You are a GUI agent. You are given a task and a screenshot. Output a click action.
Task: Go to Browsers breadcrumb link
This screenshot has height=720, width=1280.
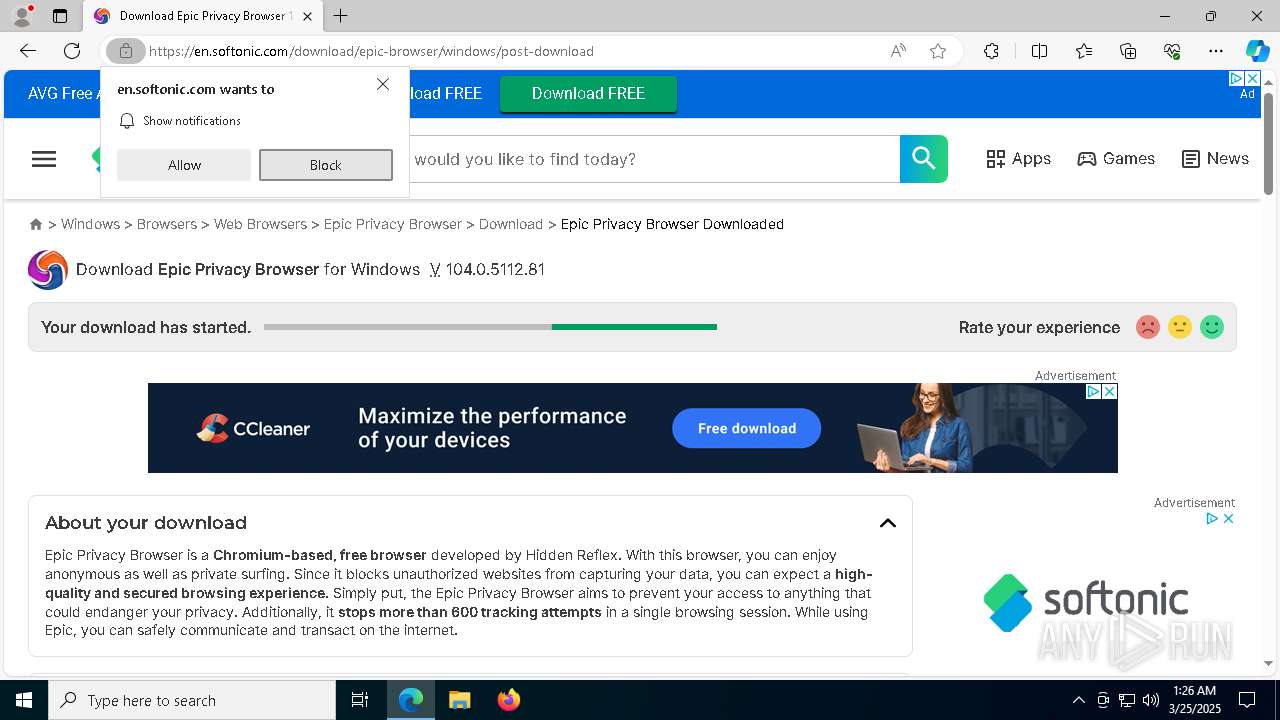pos(167,224)
